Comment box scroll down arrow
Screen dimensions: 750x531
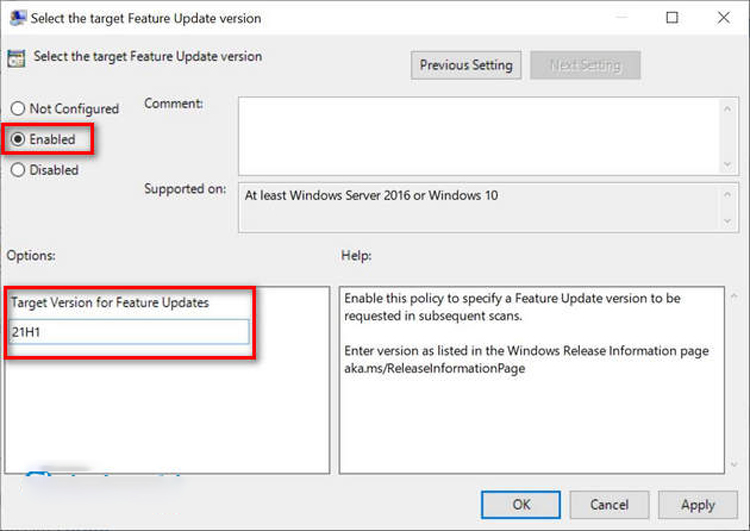pyautogui.click(x=728, y=165)
